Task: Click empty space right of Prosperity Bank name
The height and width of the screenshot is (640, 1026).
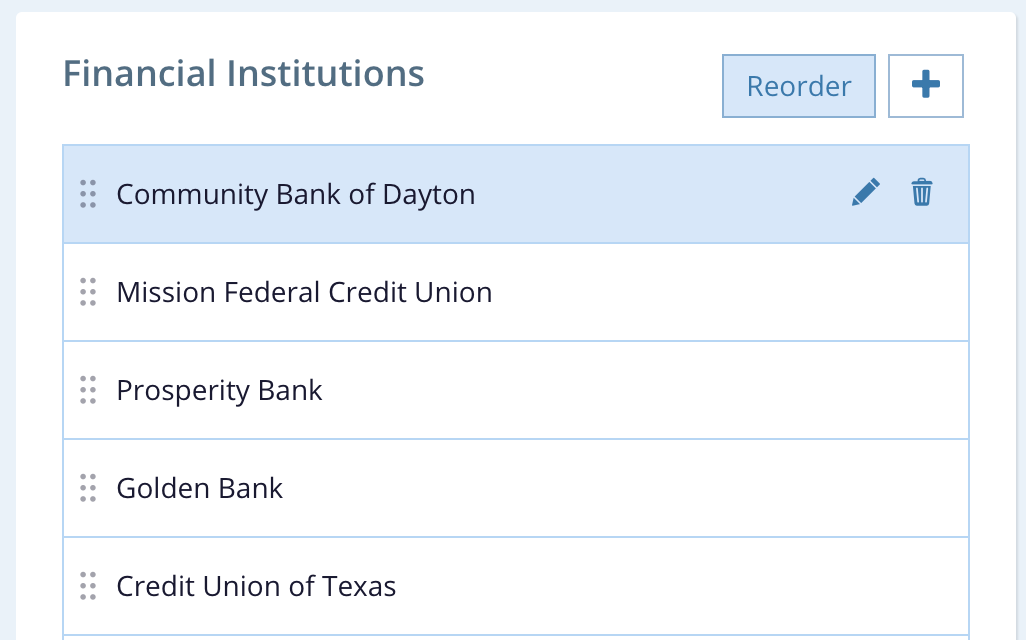Action: coord(640,390)
